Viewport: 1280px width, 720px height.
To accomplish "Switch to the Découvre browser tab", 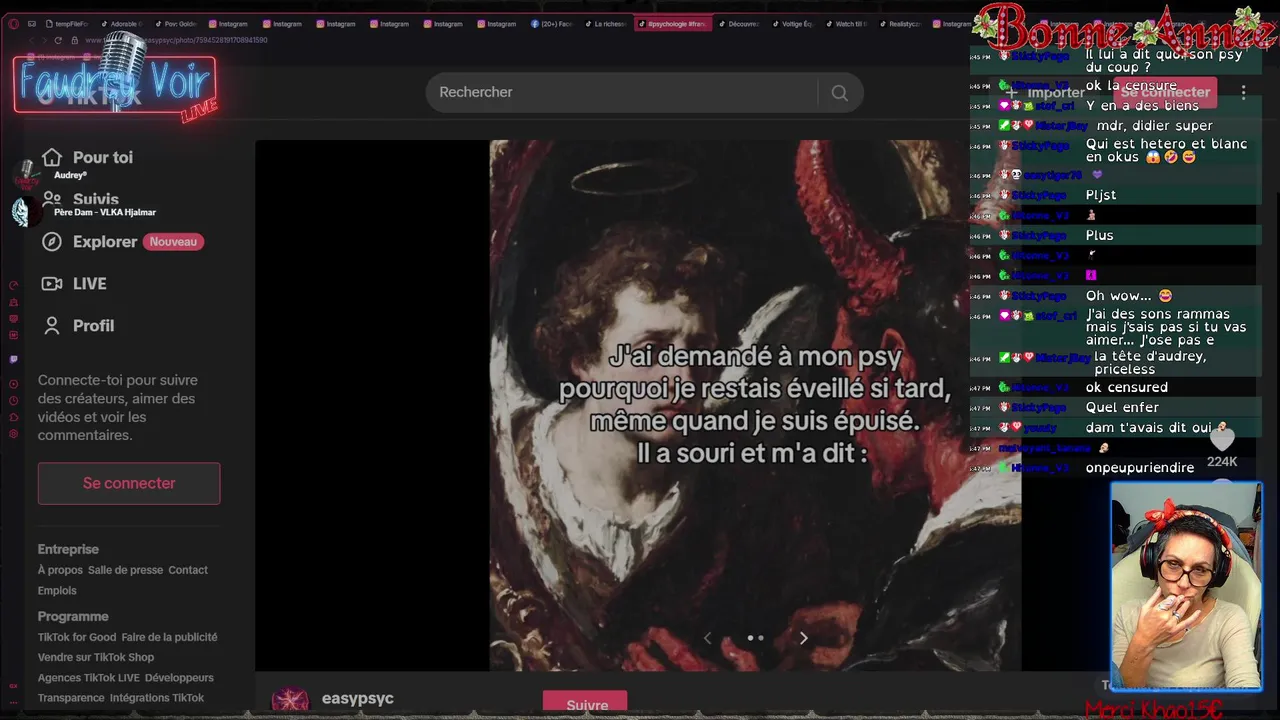I will (x=739, y=24).
